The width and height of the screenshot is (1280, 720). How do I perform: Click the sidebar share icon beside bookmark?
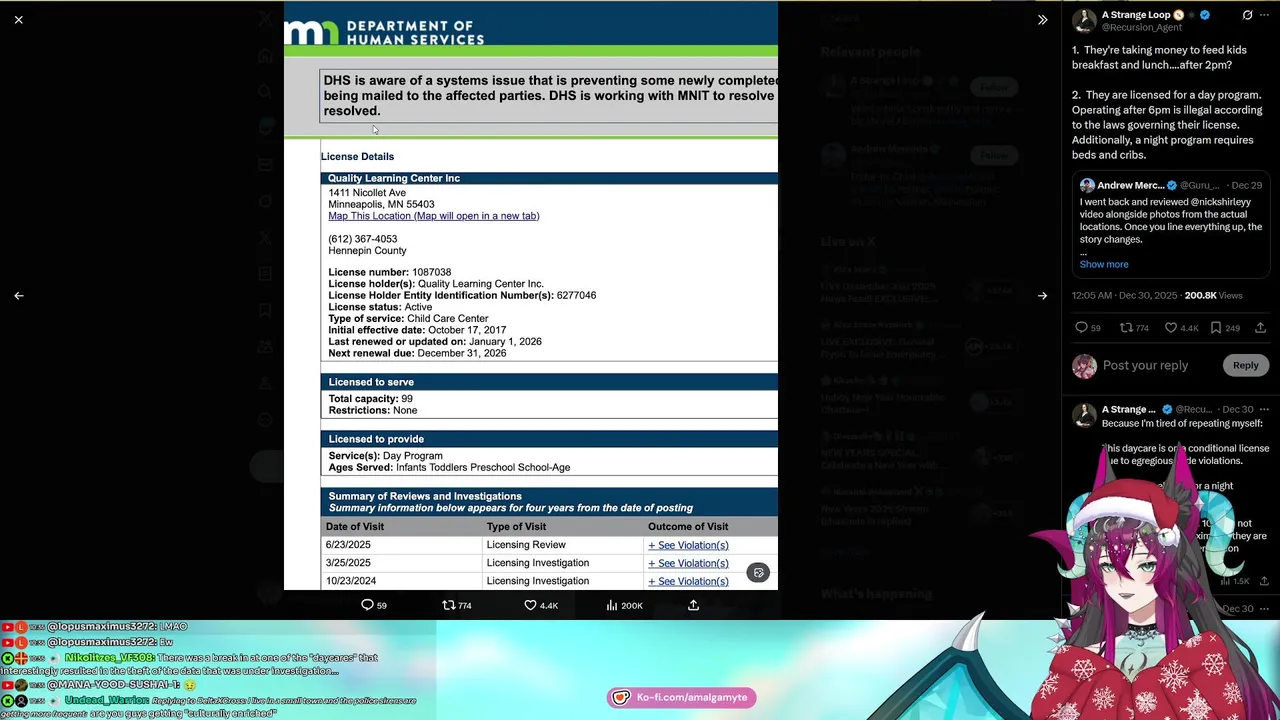point(1261,328)
